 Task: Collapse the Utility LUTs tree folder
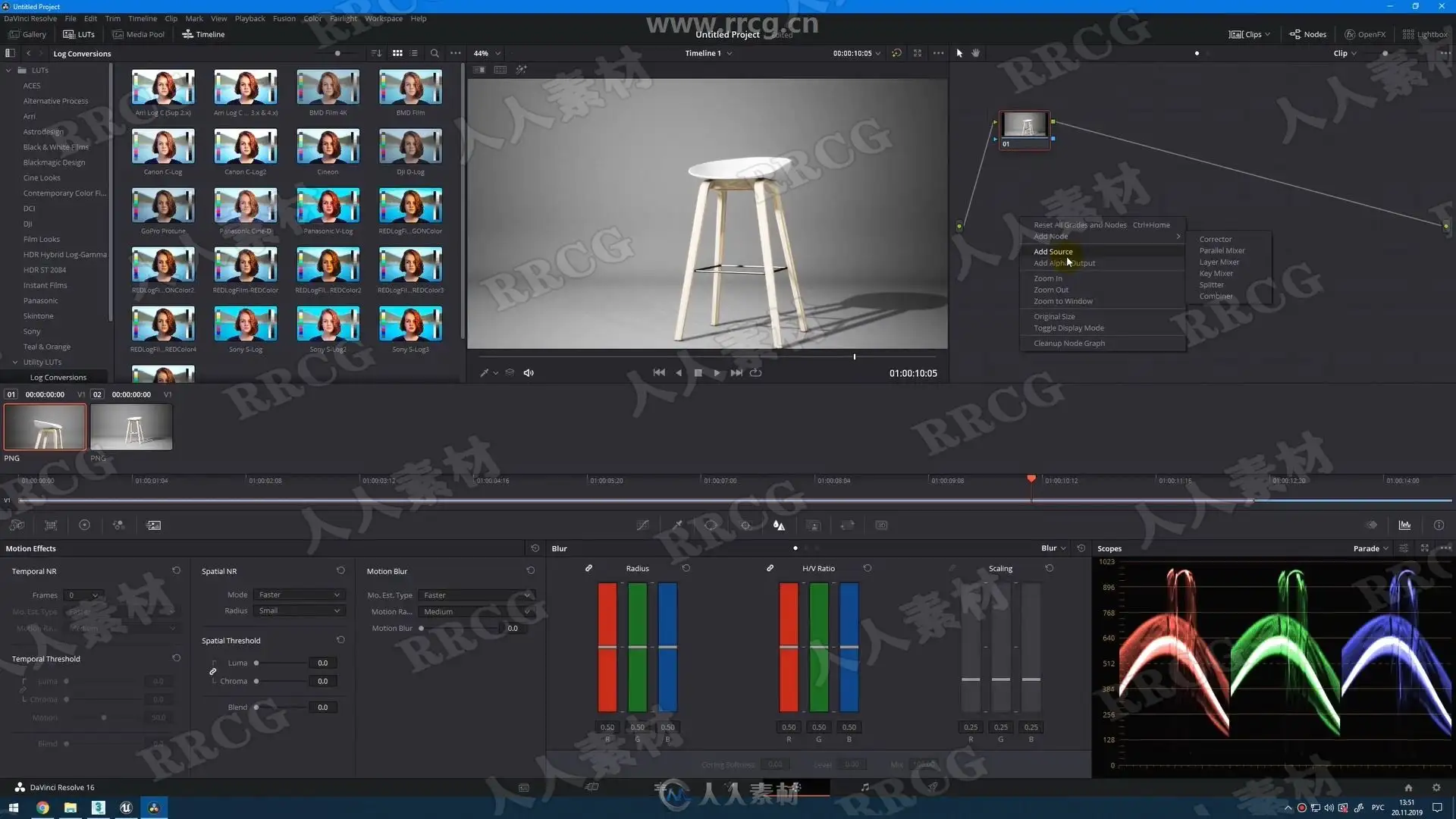(15, 362)
